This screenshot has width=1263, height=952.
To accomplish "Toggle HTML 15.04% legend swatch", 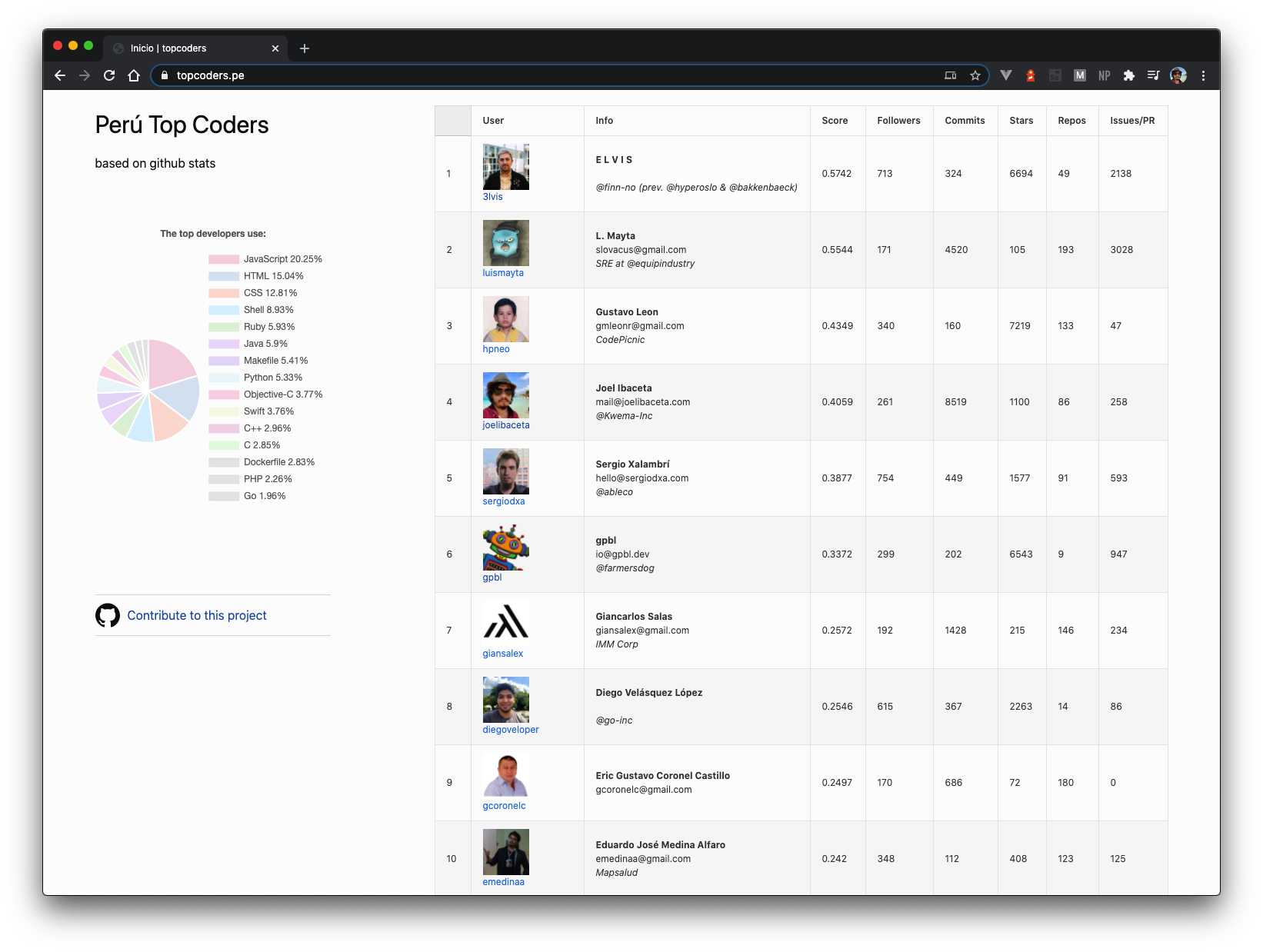I will [224, 276].
